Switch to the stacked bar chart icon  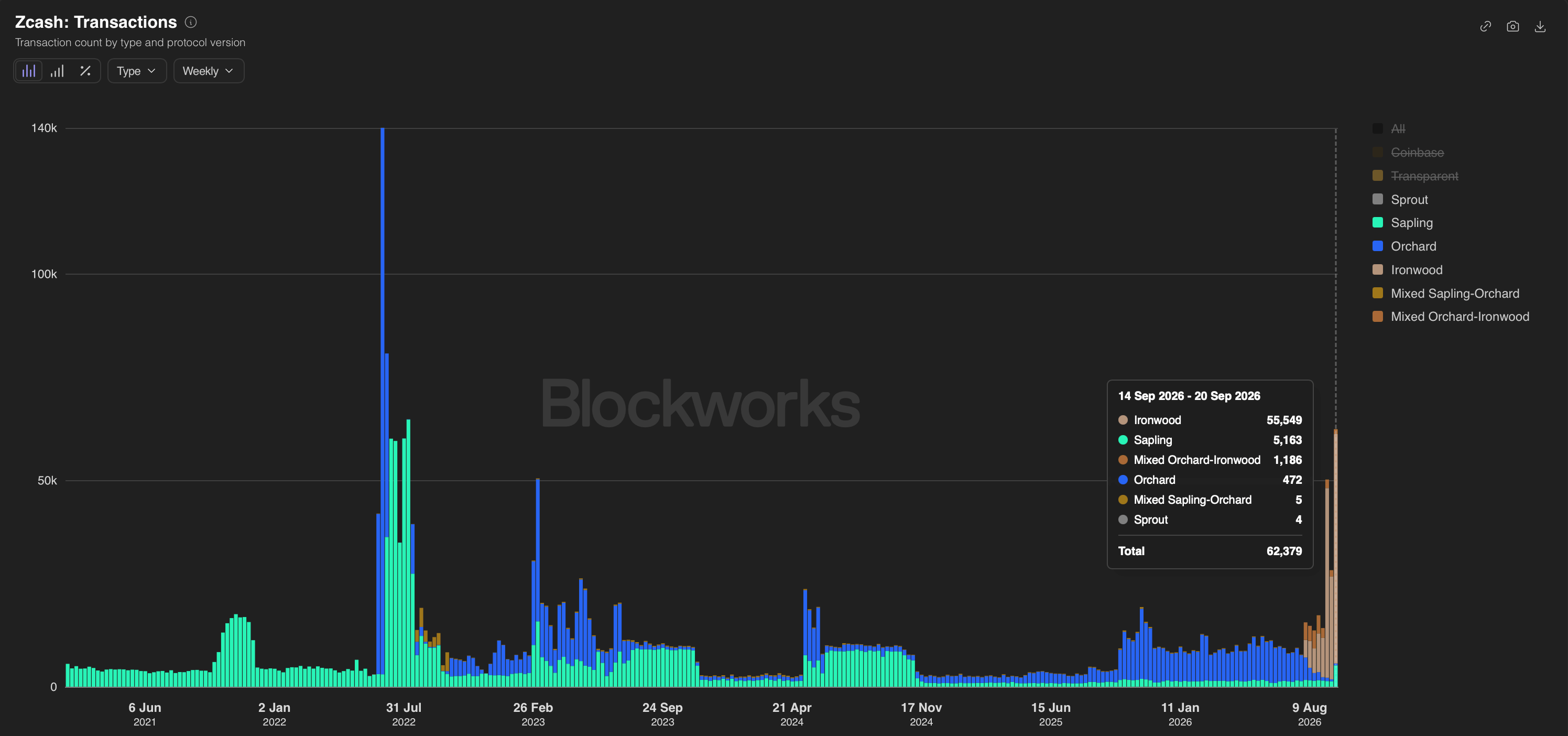coord(57,71)
